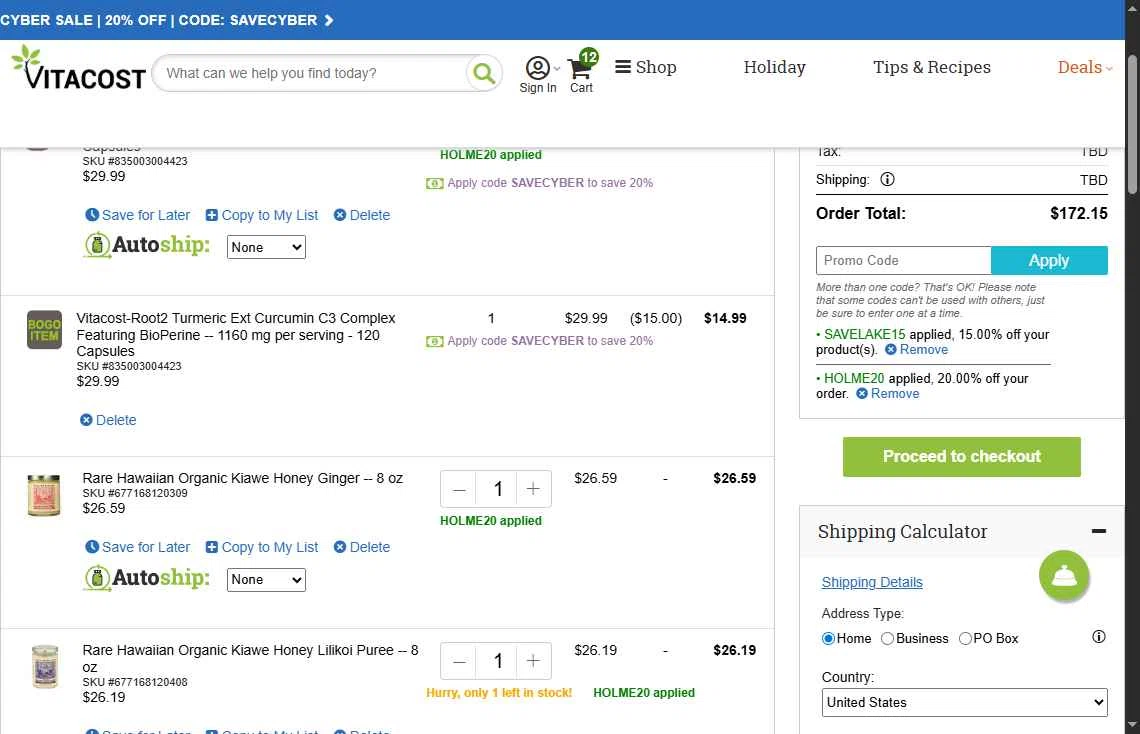Screen dimensions: 1140x734
Task: Increase Kiawe Honey Ginger quantity with plus
Action: pyautogui.click(x=533, y=489)
